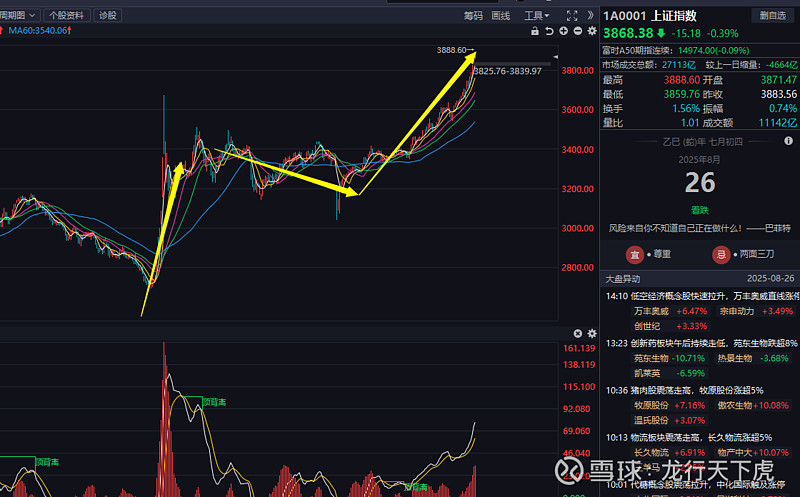Open indicator sub-chart settings gear

pyautogui.click(x=592, y=333)
